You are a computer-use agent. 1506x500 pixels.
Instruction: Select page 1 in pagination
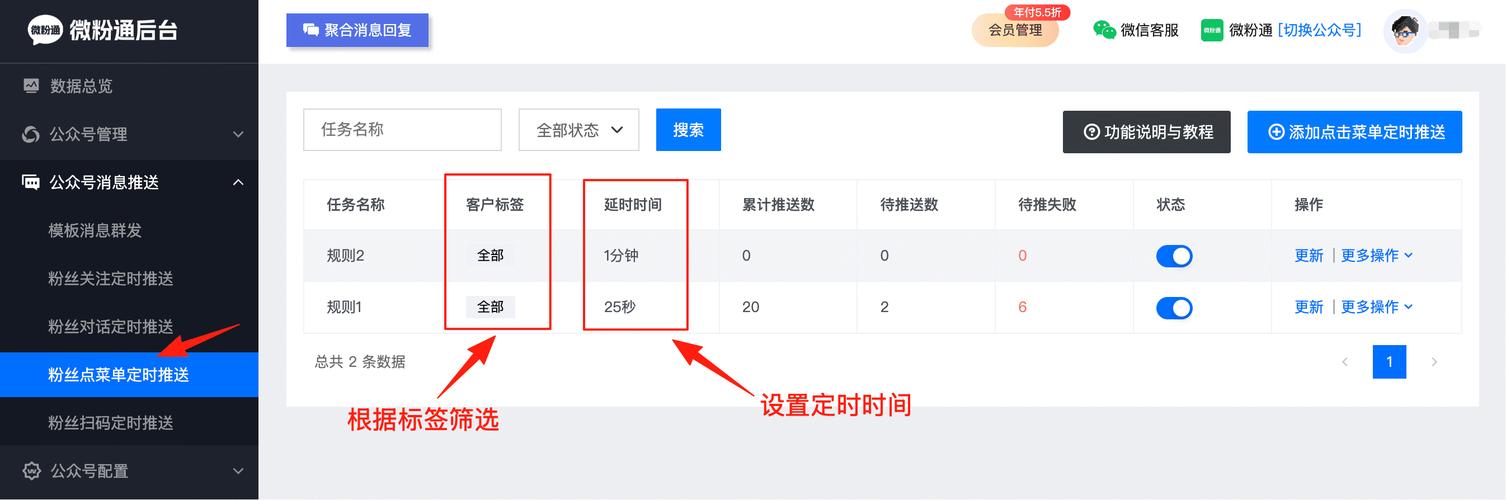[x=1390, y=362]
